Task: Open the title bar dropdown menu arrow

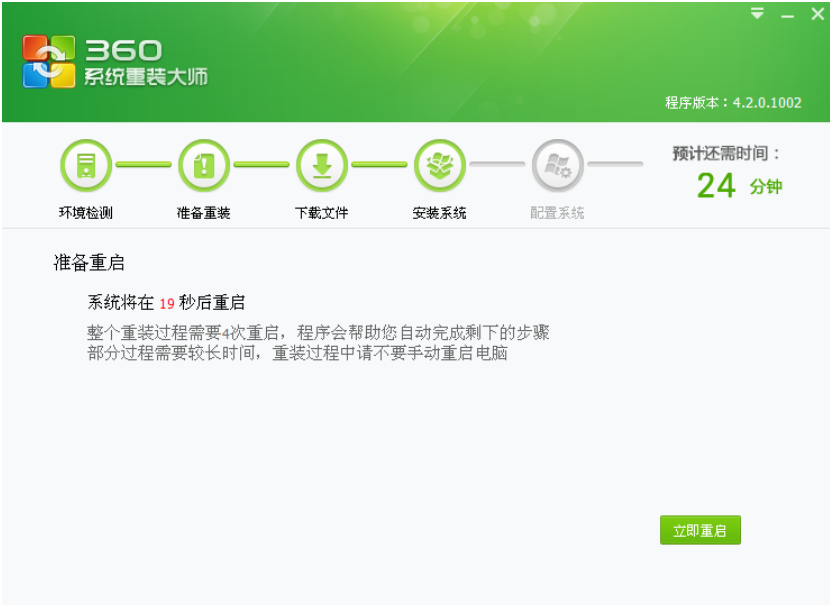Action: [757, 14]
